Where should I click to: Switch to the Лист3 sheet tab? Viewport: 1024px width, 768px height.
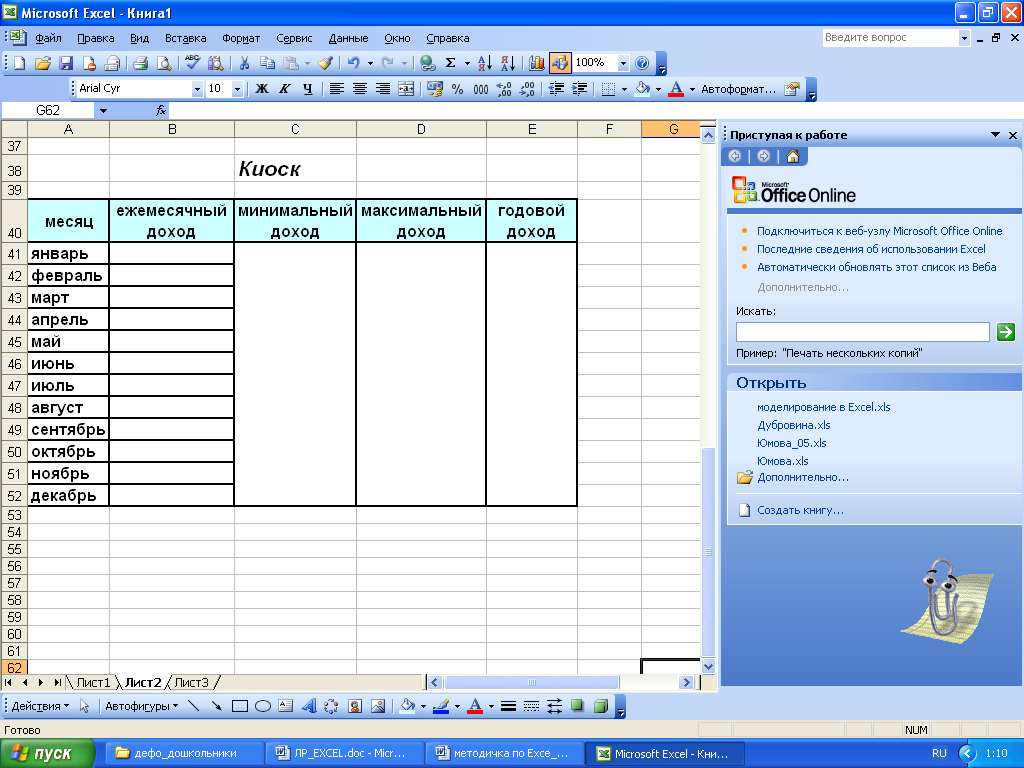pos(191,682)
